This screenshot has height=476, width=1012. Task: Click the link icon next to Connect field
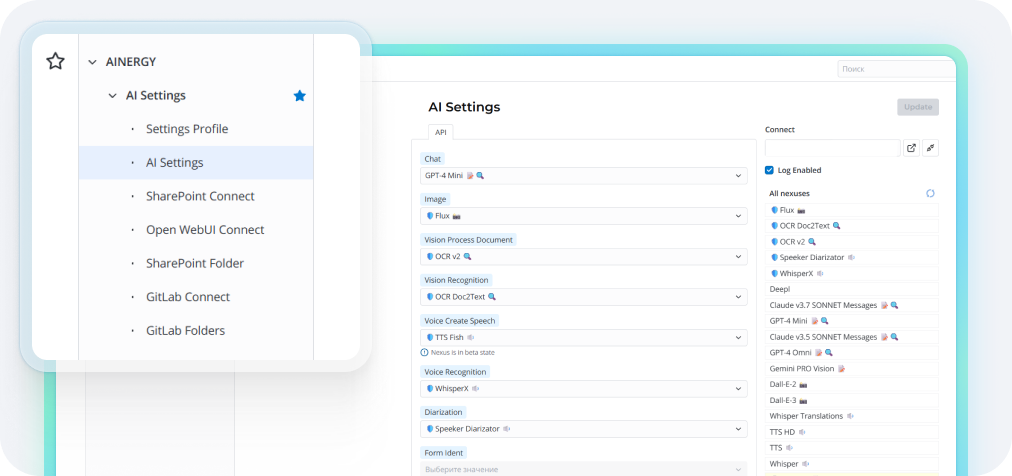pyautogui.click(x=930, y=148)
